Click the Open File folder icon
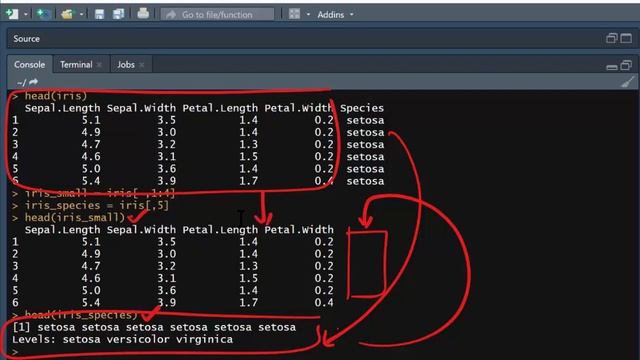Image resolution: width=640 pixels, height=360 pixels. pos(67,15)
